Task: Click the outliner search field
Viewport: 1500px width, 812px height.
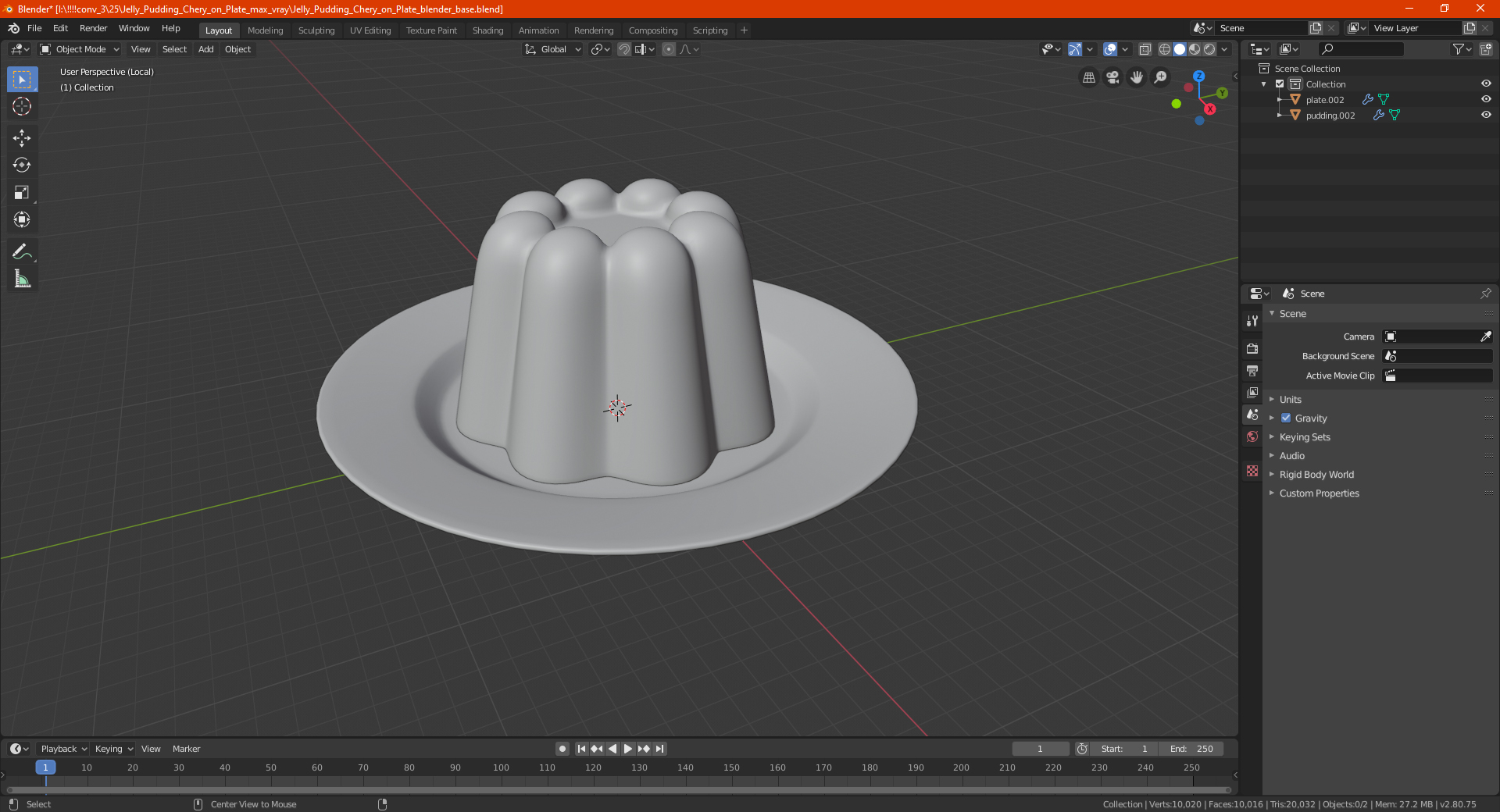Action: [x=1360, y=49]
